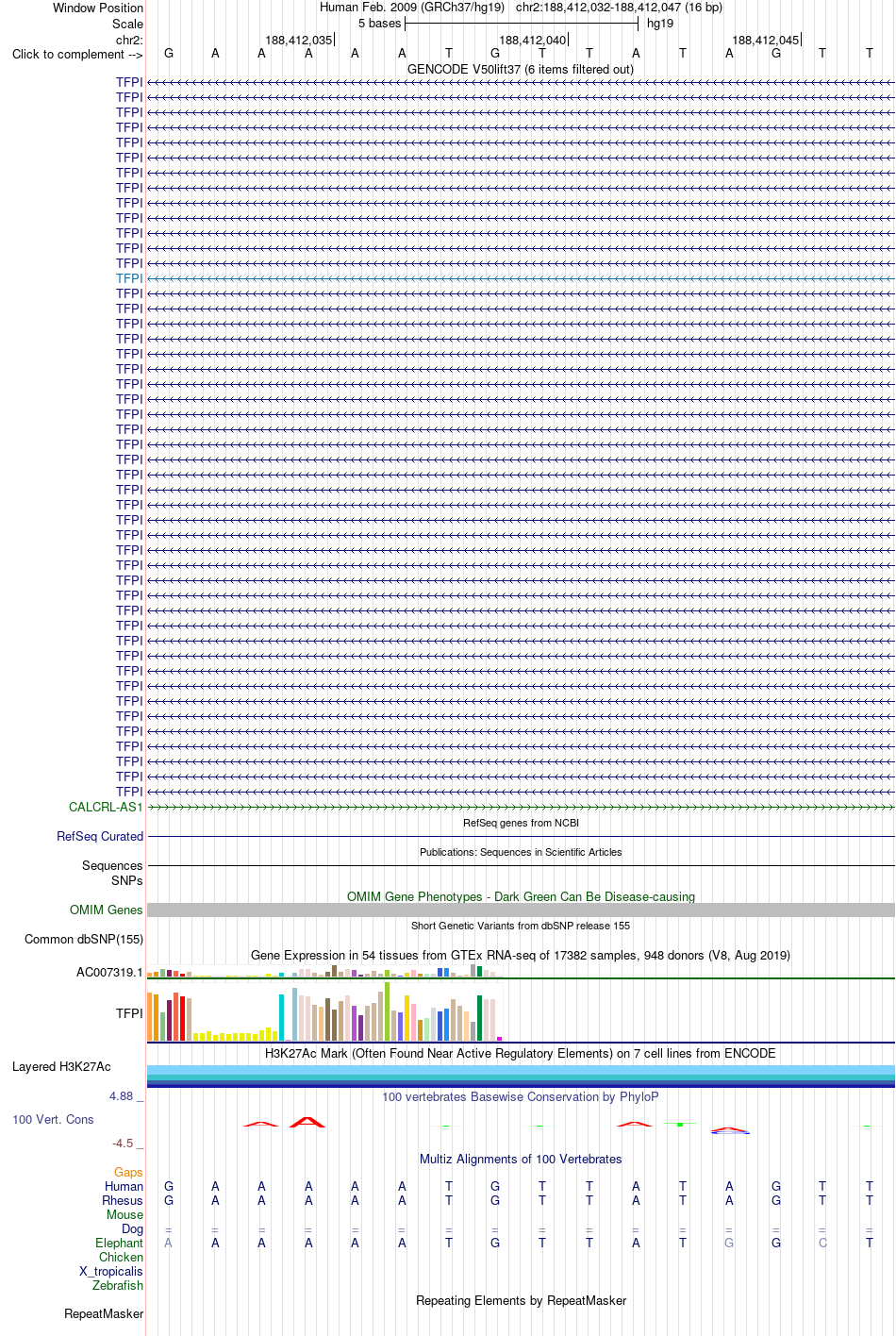Viewport: 896px width, 1336px height.
Task: Open the 'Multiz Alignments of 100 Vertebrates' title
Action: 521,1159
